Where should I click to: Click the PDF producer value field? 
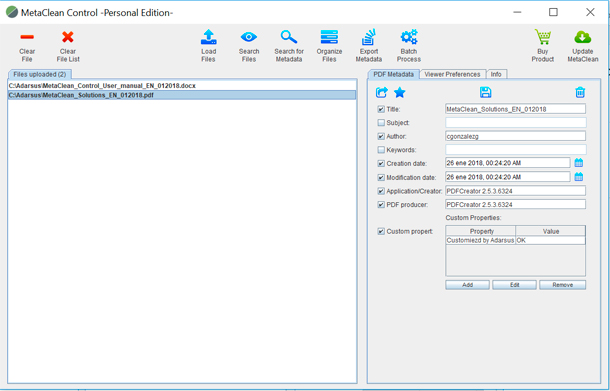(515, 205)
